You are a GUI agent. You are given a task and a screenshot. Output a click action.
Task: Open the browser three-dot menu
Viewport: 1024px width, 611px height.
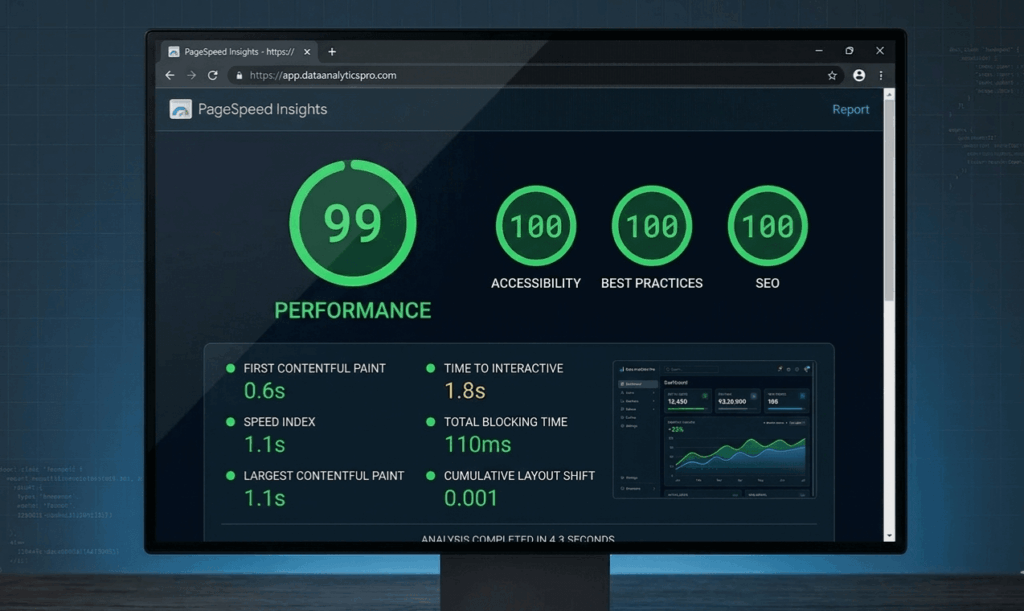[x=881, y=76]
